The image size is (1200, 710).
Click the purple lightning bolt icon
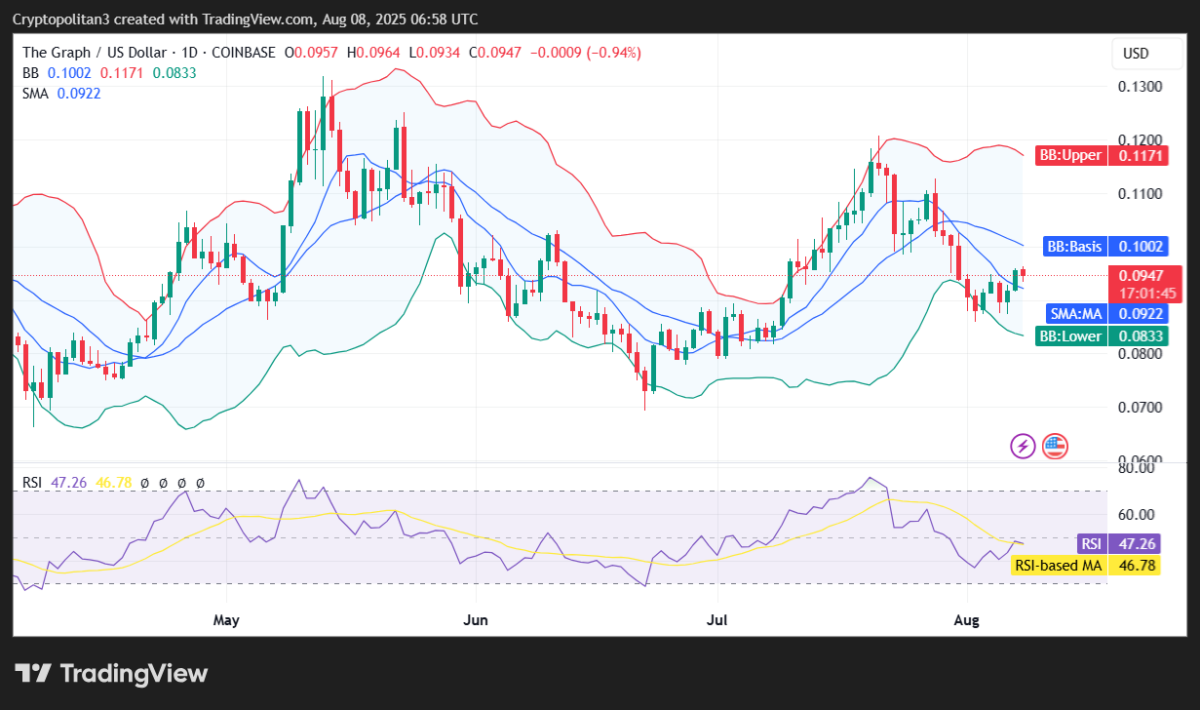(1023, 446)
